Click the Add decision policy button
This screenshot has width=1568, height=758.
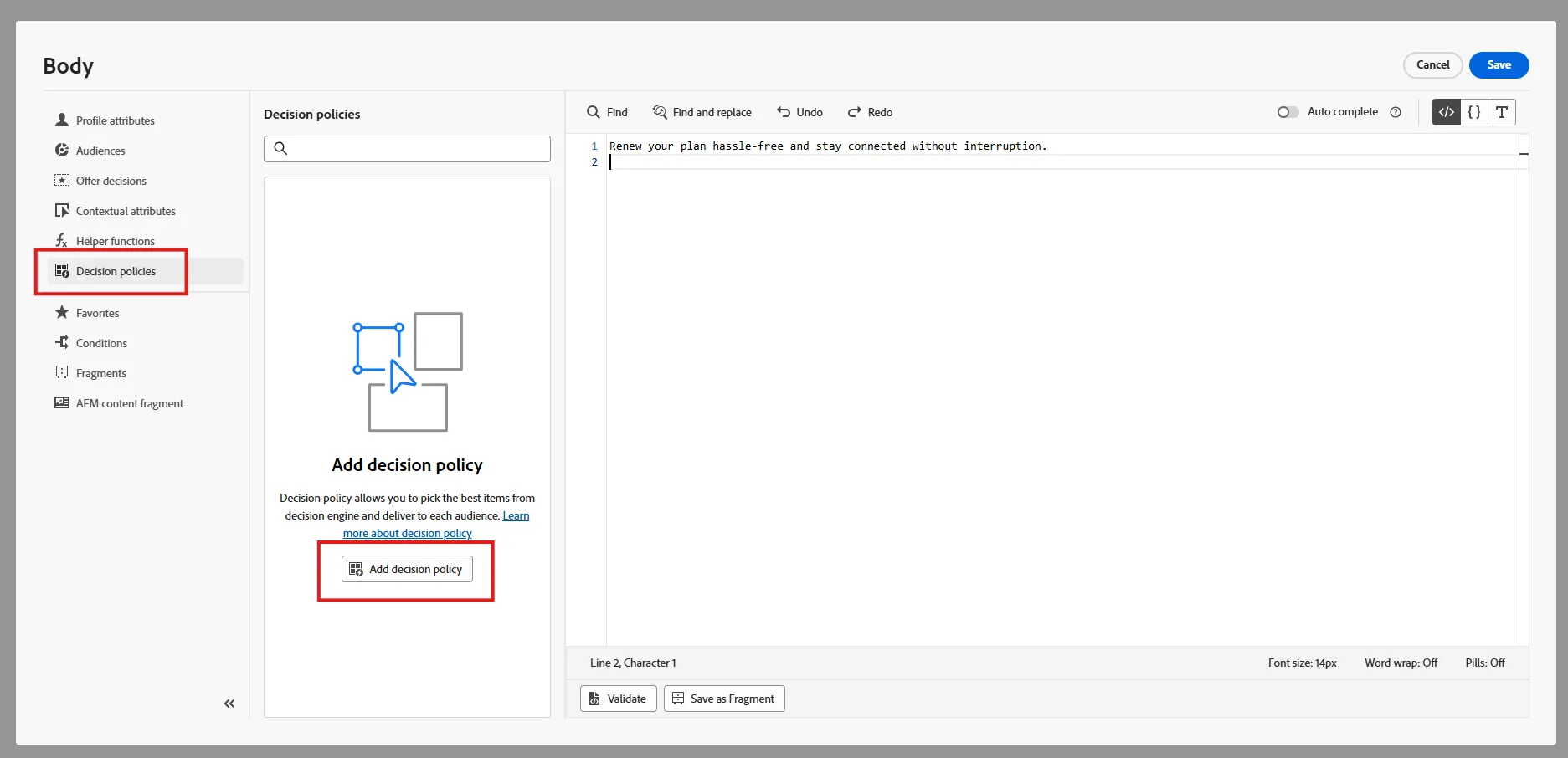coord(407,569)
